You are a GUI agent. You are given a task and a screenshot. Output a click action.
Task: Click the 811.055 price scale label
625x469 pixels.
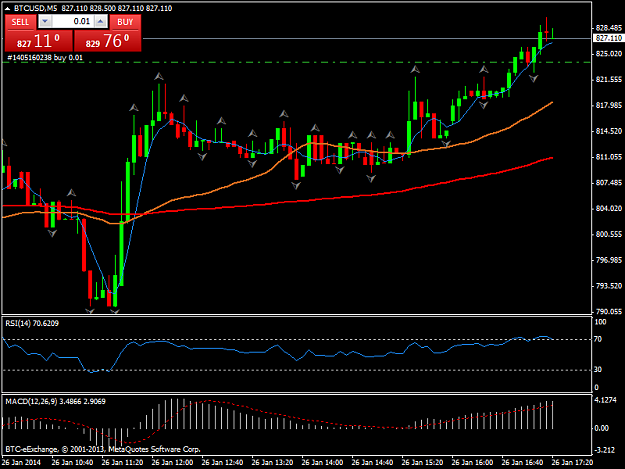point(609,157)
